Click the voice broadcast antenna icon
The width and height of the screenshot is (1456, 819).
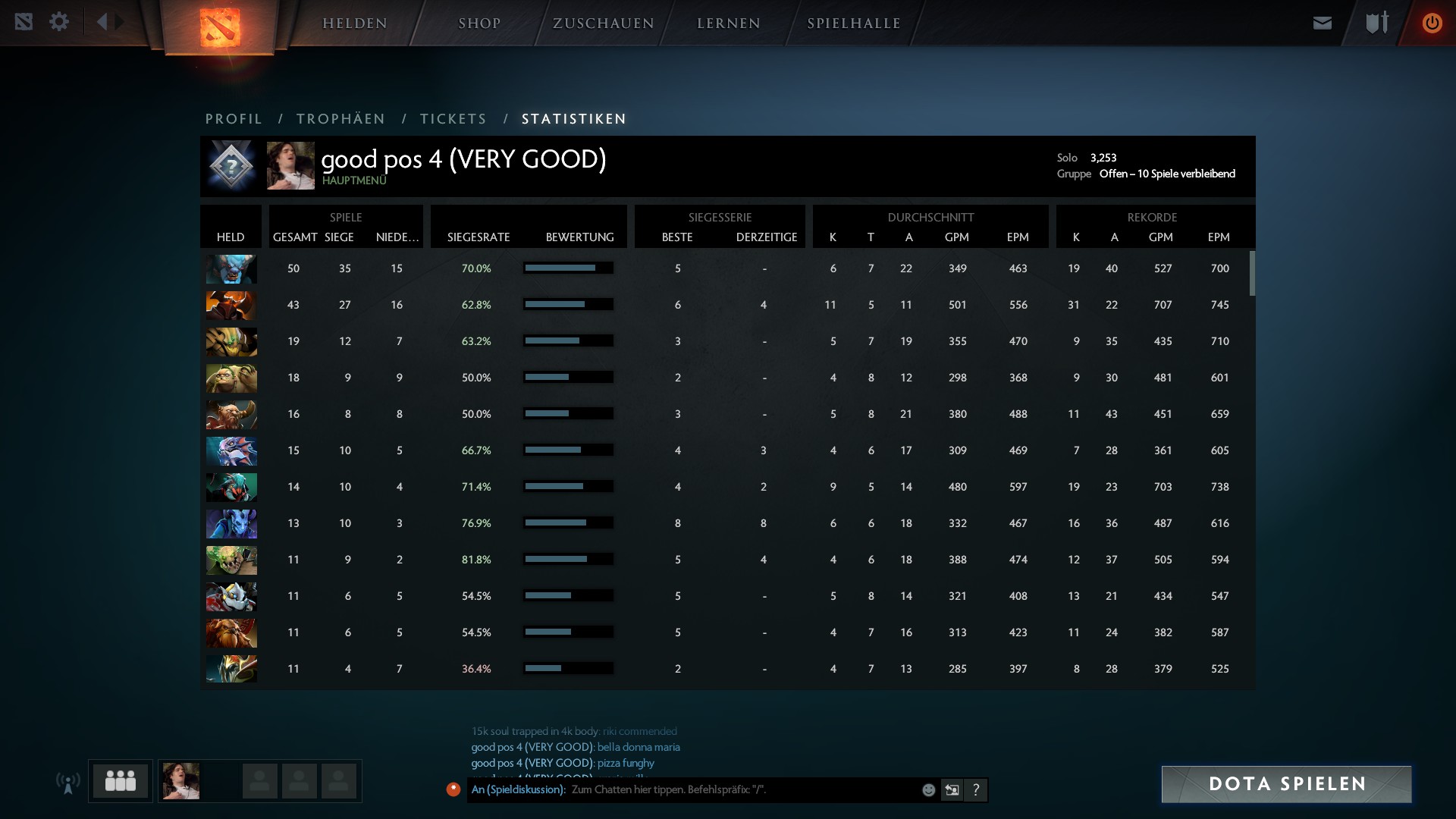coord(68,783)
